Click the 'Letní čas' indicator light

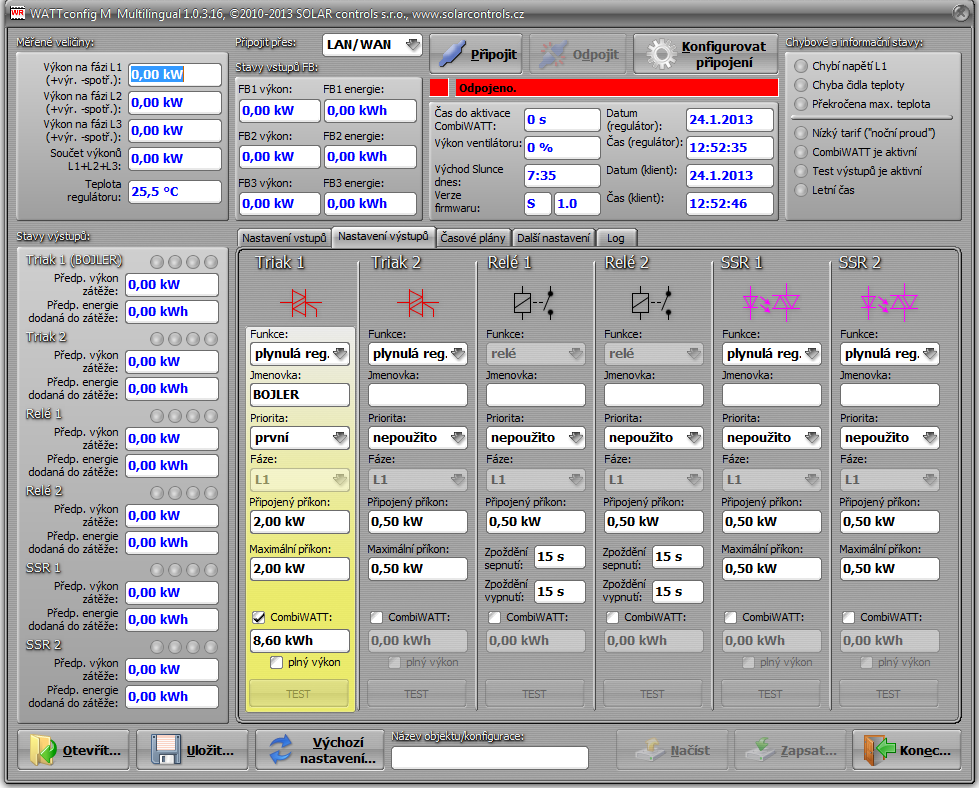(801, 190)
